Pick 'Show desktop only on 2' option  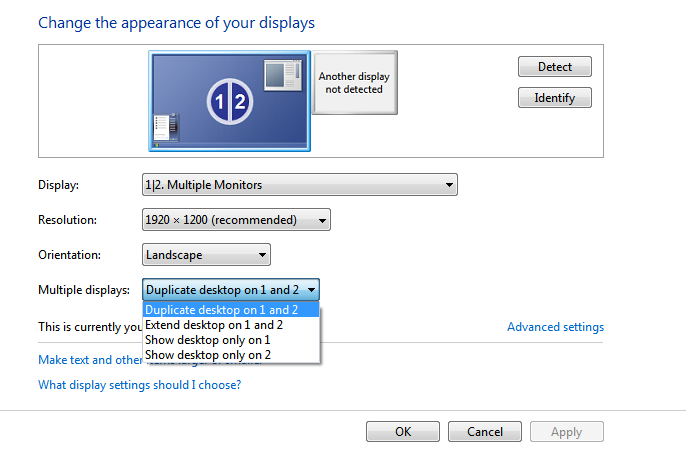pyautogui.click(x=207, y=355)
